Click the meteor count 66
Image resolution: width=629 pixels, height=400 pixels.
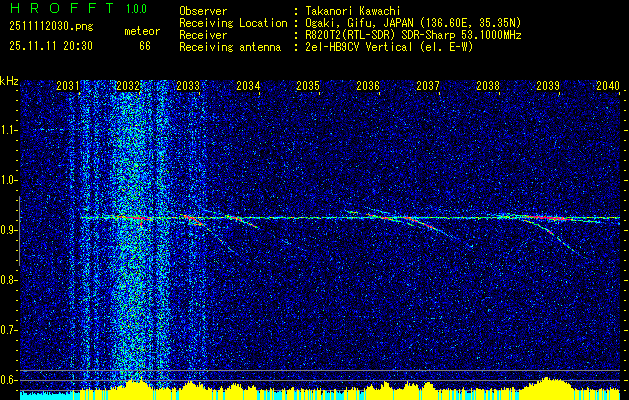(x=145, y=46)
